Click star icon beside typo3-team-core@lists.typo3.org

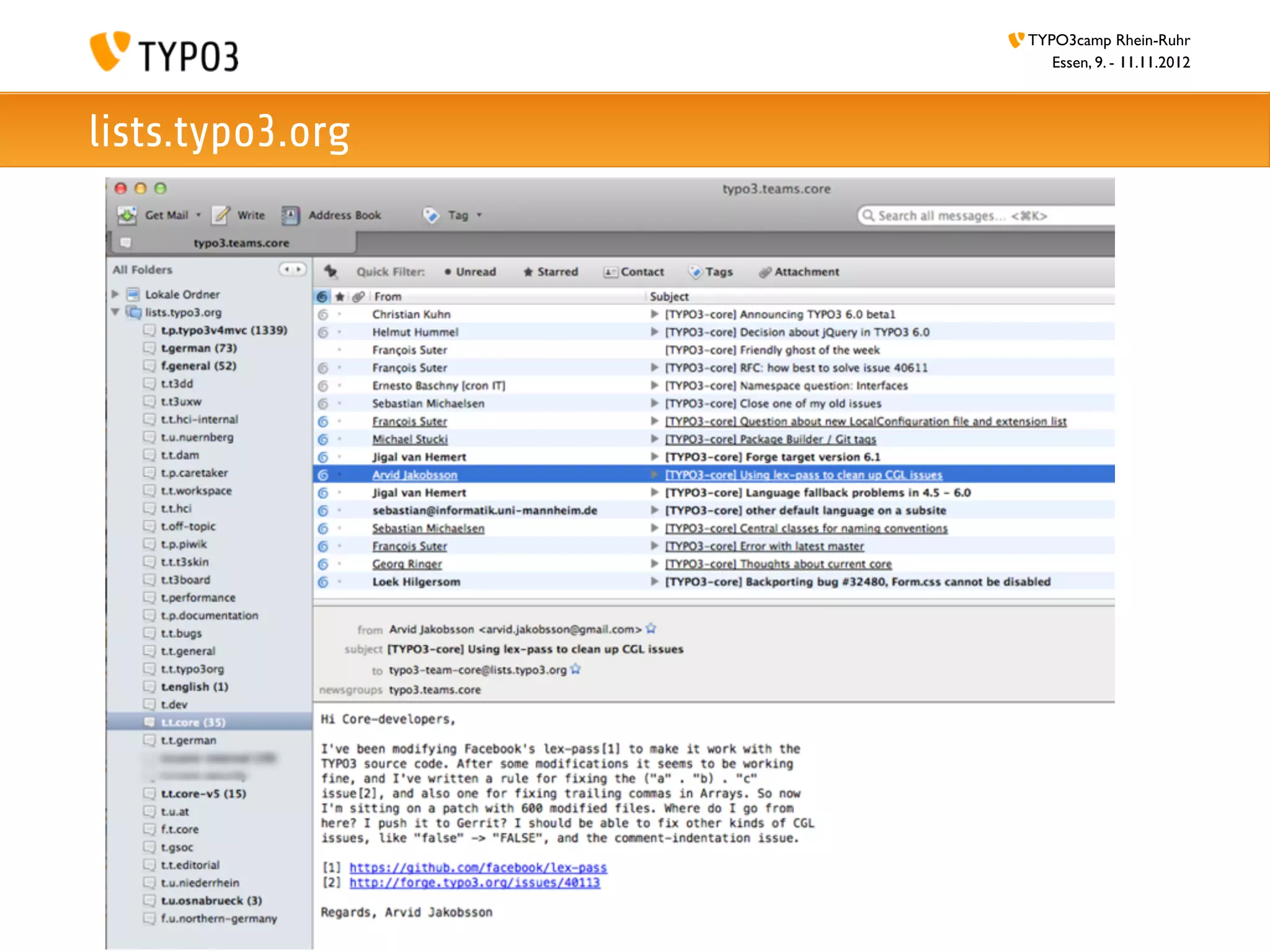coord(575,669)
